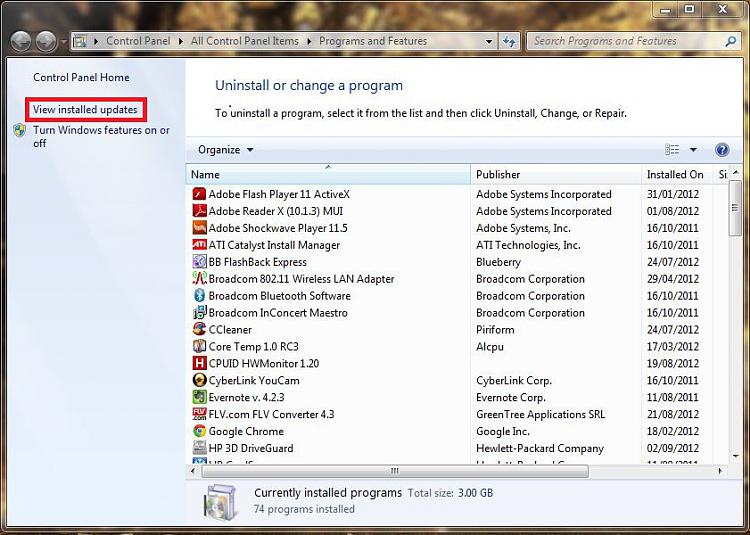Click the vertical scrollbar thumb

coord(736,208)
